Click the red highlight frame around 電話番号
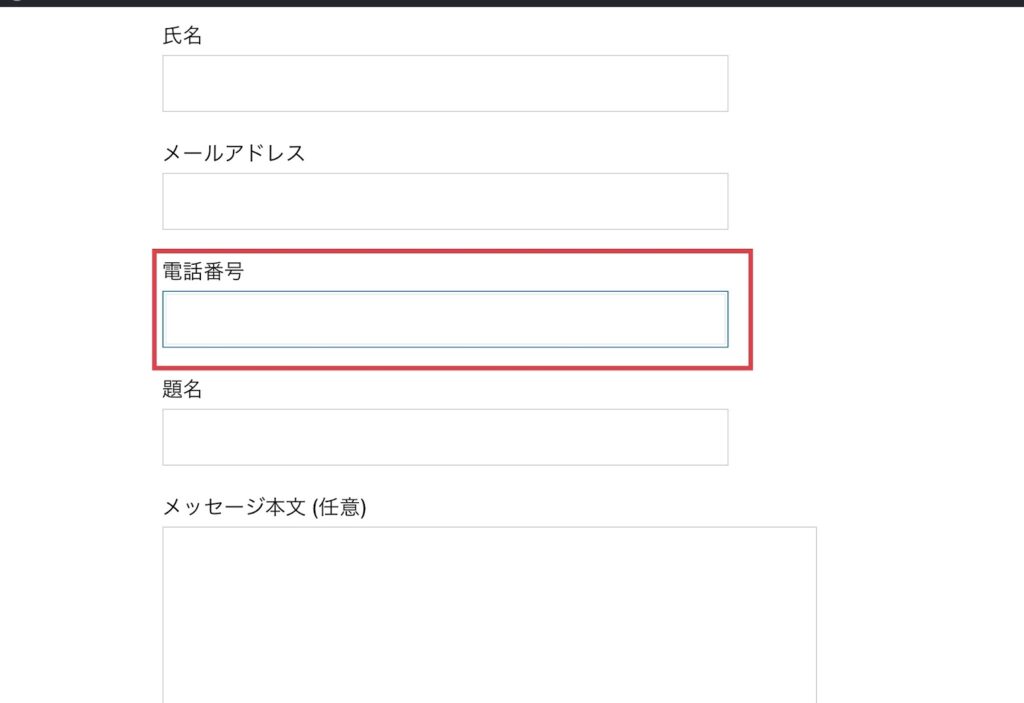Image resolution: width=1024 pixels, height=703 pixels. (x=751, y=310)
